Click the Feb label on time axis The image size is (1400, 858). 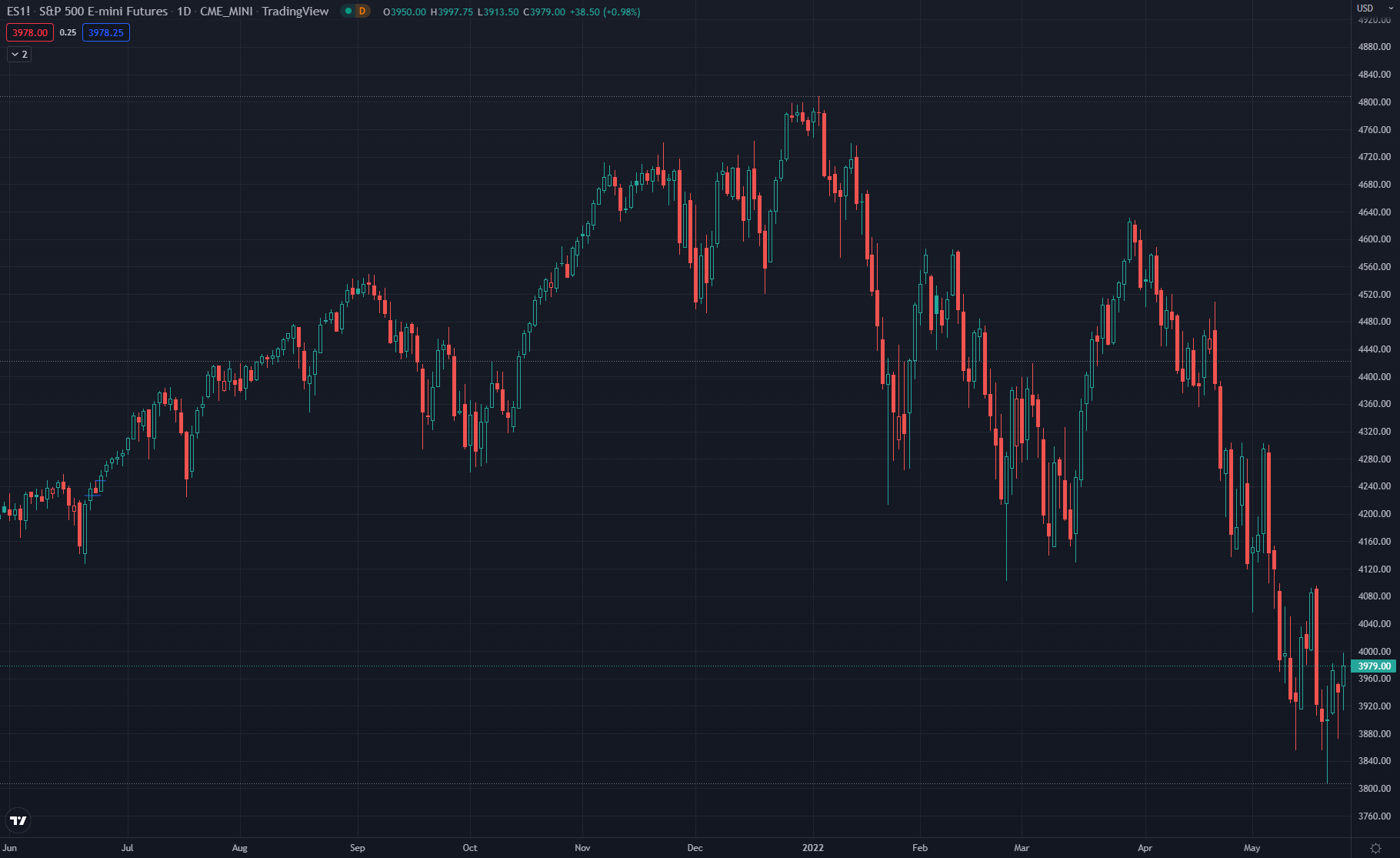click(920, 848)
